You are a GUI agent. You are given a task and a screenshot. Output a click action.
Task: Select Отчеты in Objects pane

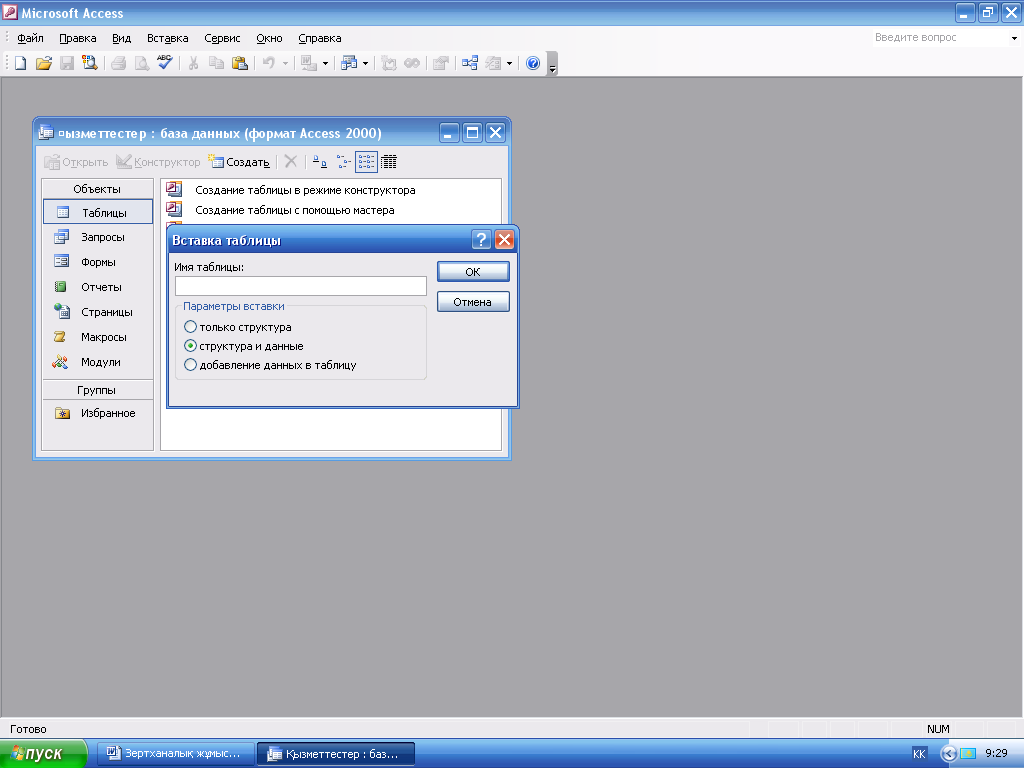click(98, 287)
